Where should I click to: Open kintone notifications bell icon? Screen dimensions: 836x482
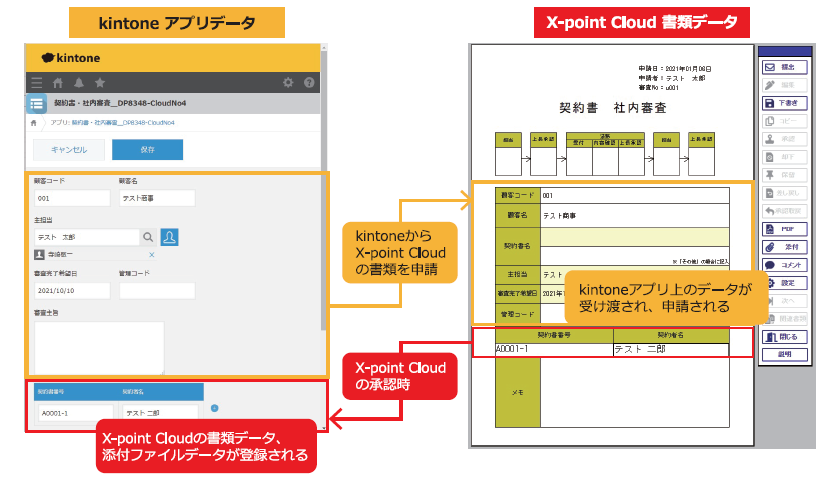pyautogui.click(x=79, y=83)
